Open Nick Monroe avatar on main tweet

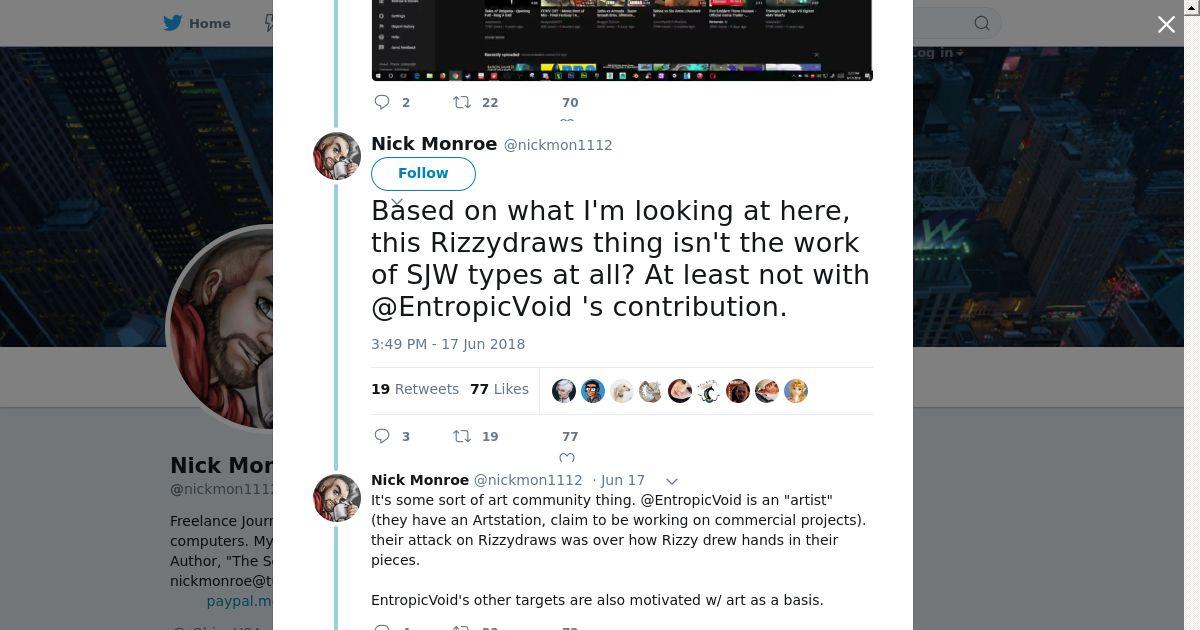(x=337, y=156)
